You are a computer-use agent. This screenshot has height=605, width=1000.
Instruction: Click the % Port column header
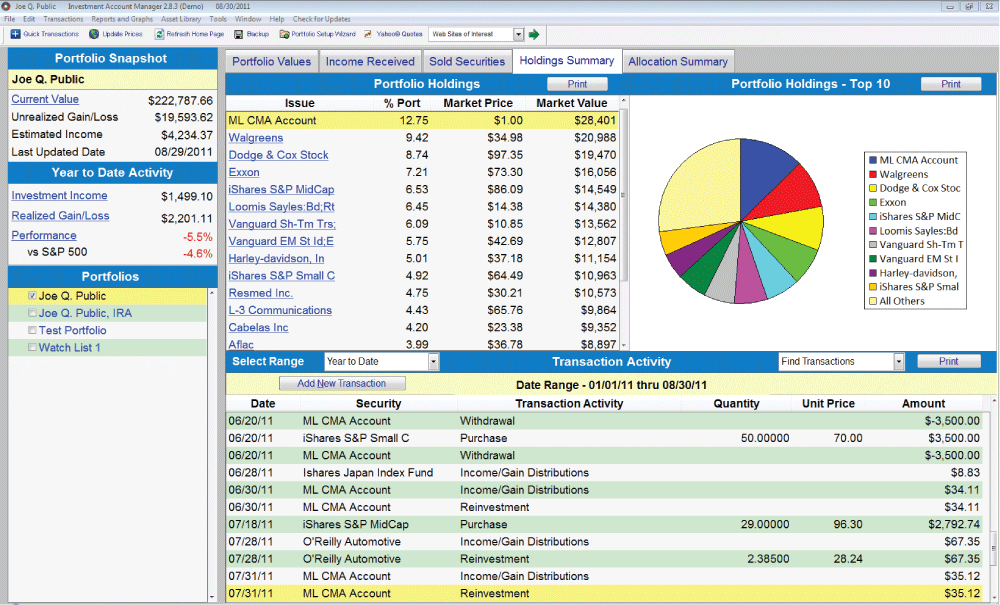pos(402,103)
